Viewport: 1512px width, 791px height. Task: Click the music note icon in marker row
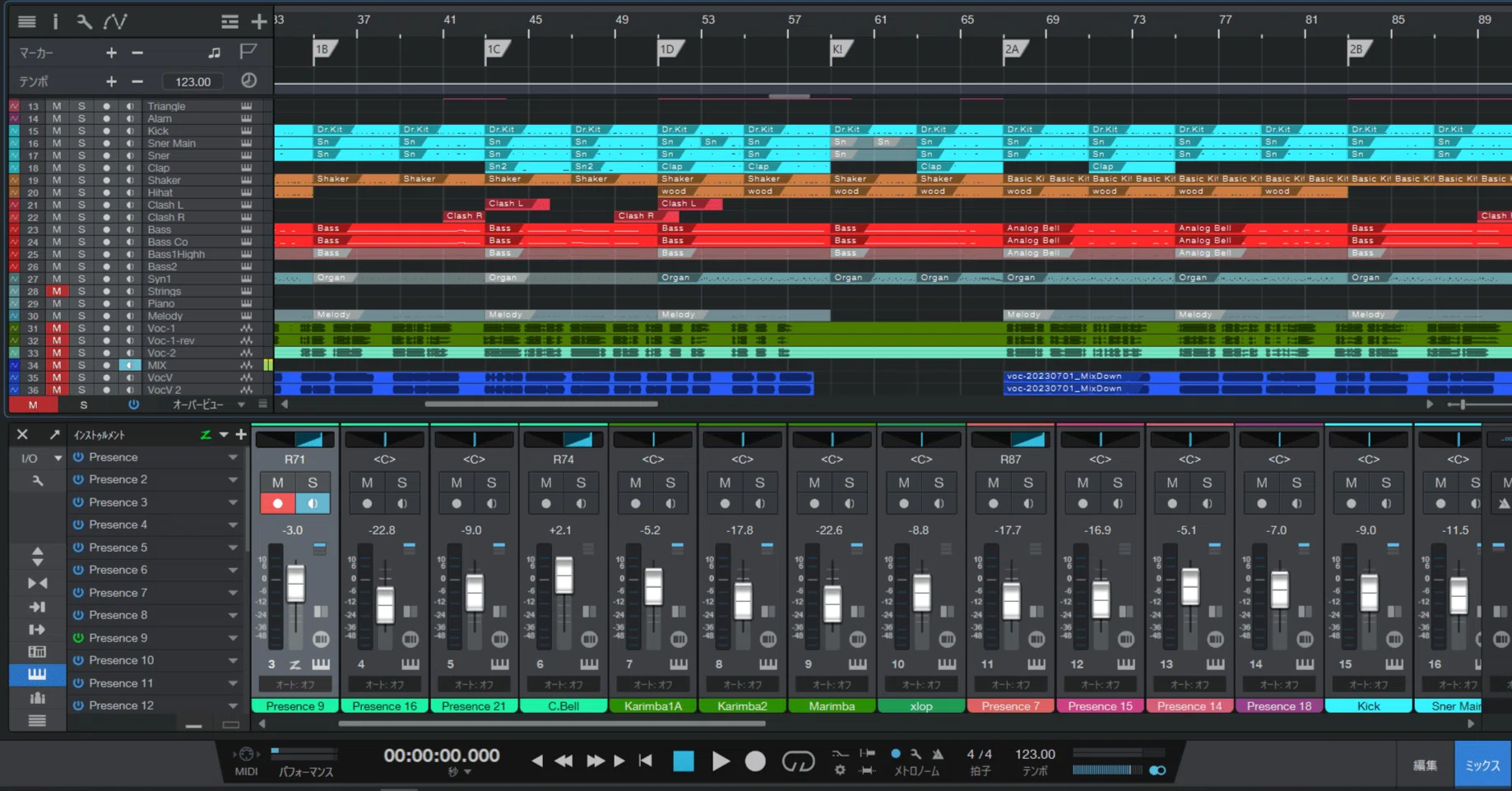pos(215,53)
